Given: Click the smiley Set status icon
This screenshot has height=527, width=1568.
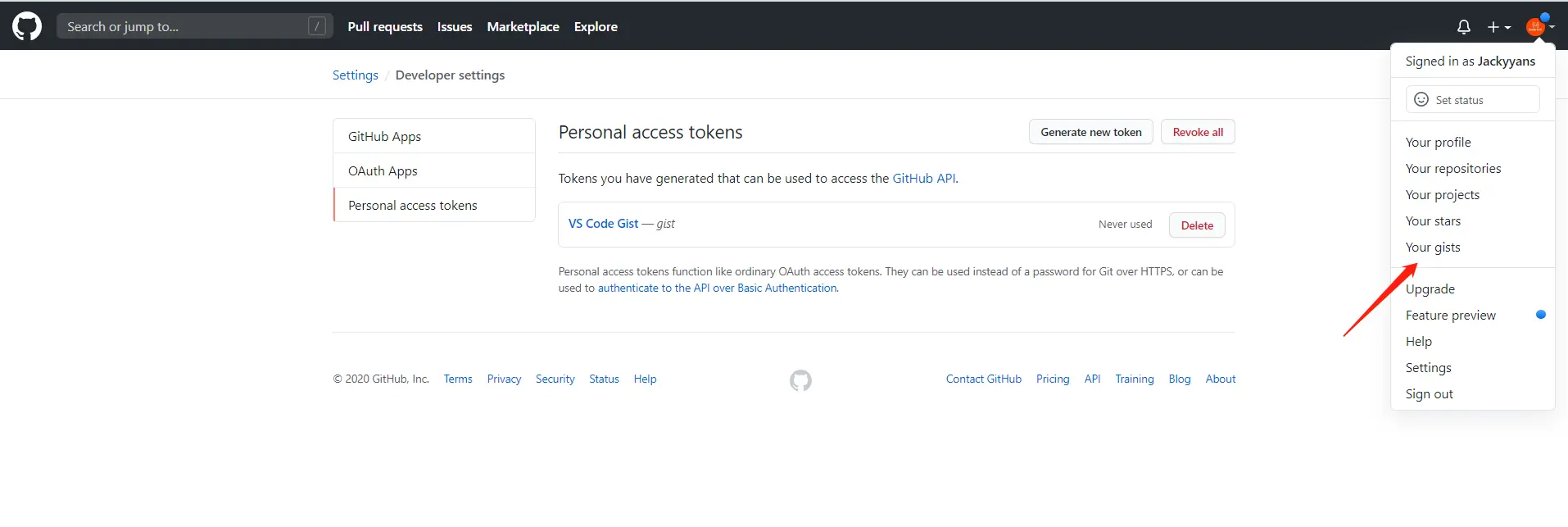Looking at the screenshot, I should [x=1421, y=99].
